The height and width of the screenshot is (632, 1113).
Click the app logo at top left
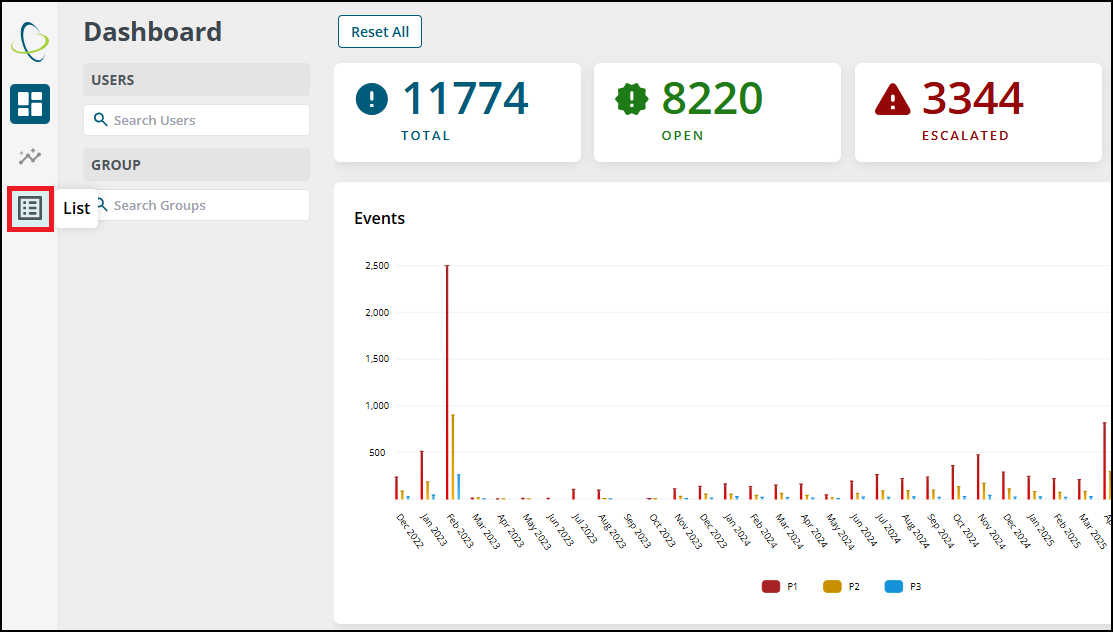pos(30,41)
